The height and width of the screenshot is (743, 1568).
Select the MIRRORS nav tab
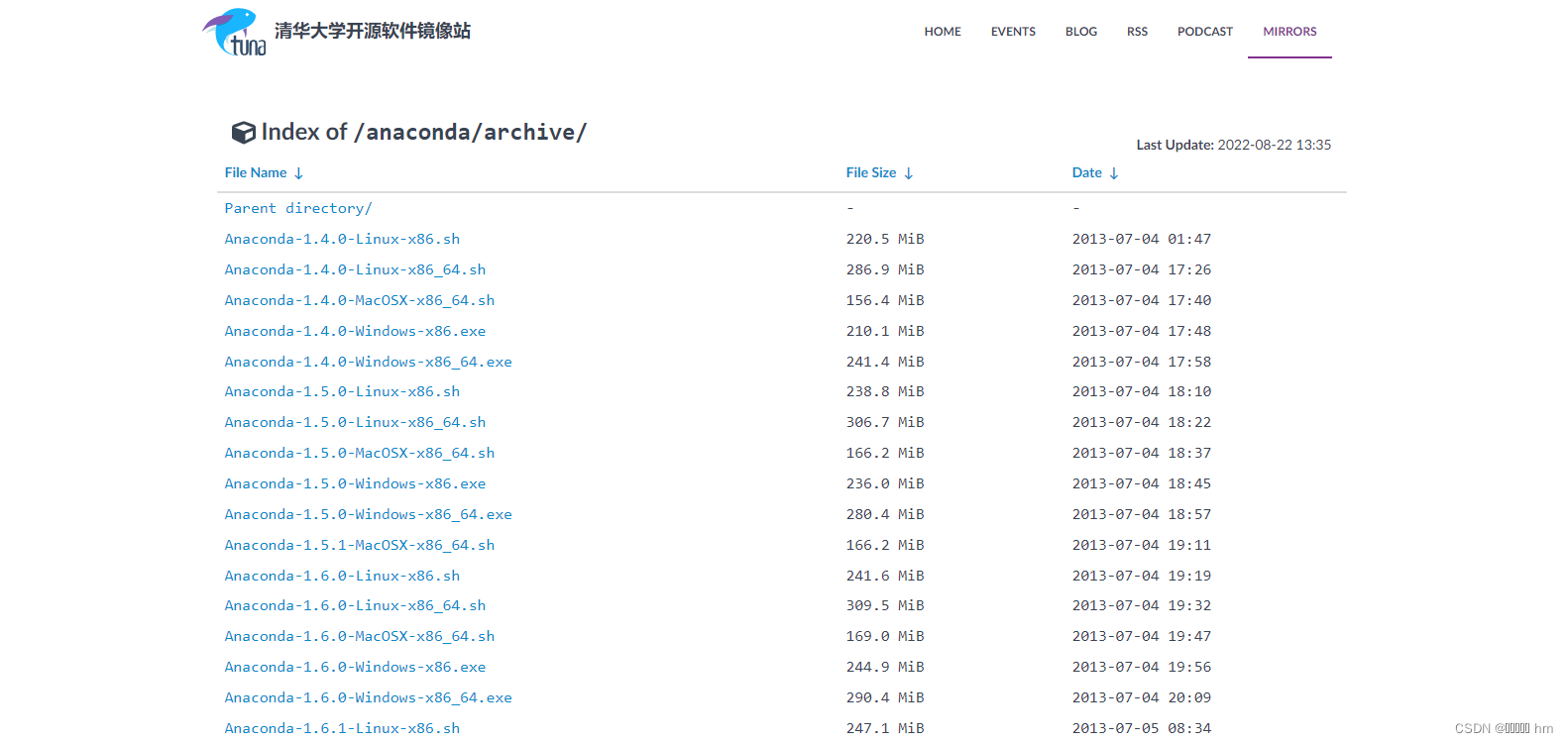coord(1289,32)
